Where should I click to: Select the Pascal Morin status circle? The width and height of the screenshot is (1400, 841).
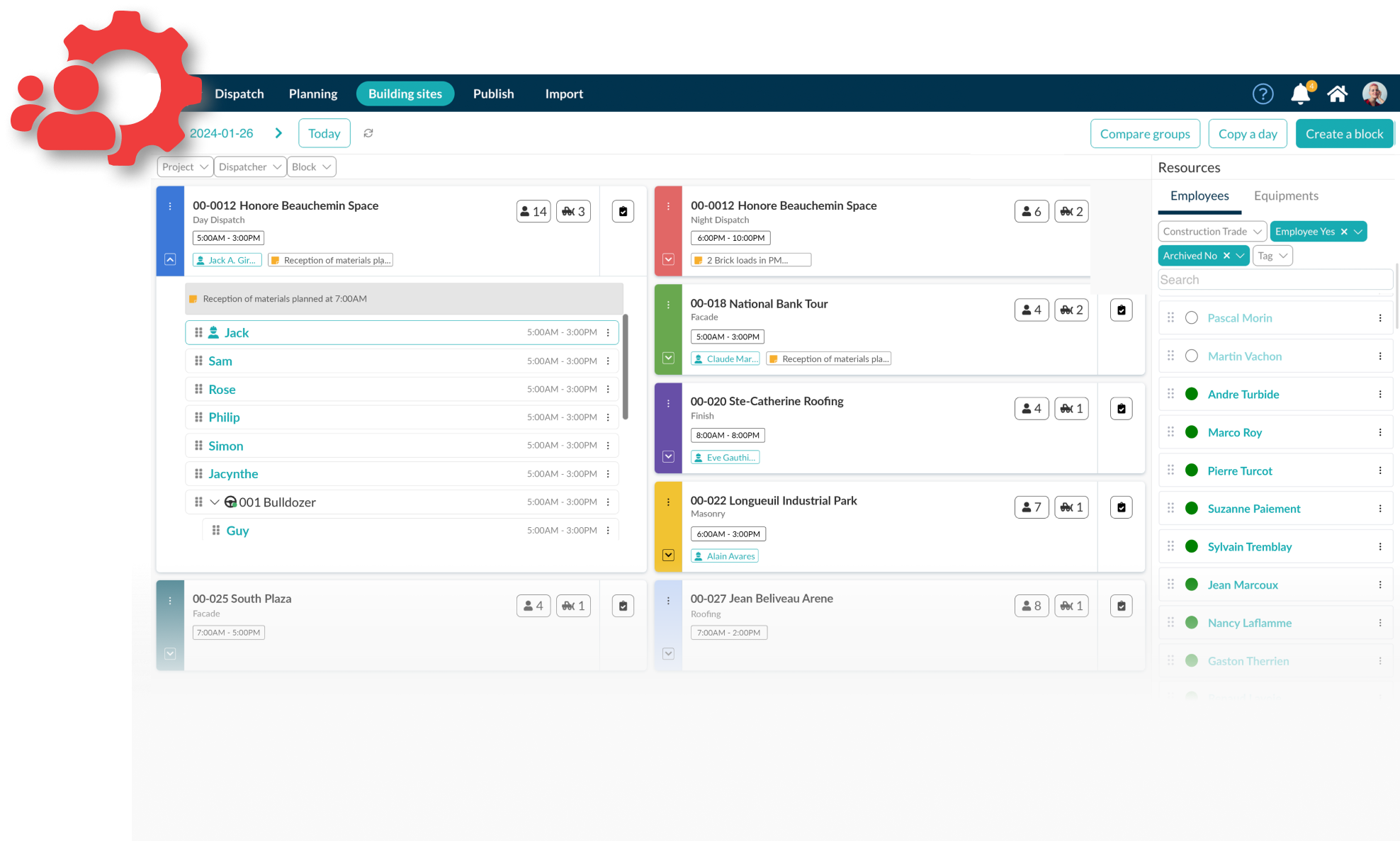point(1192,318)
